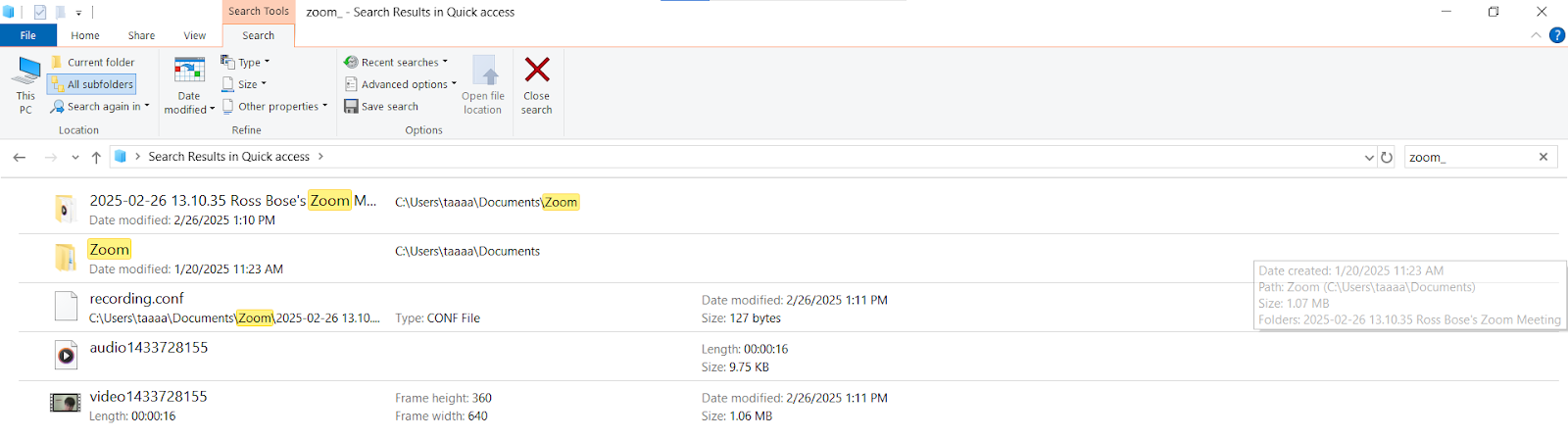Image resolution: width=1568 pixels, height=439 pixels.
Task: Switch search scope to Current folder
Action: (x=93, y=62)
